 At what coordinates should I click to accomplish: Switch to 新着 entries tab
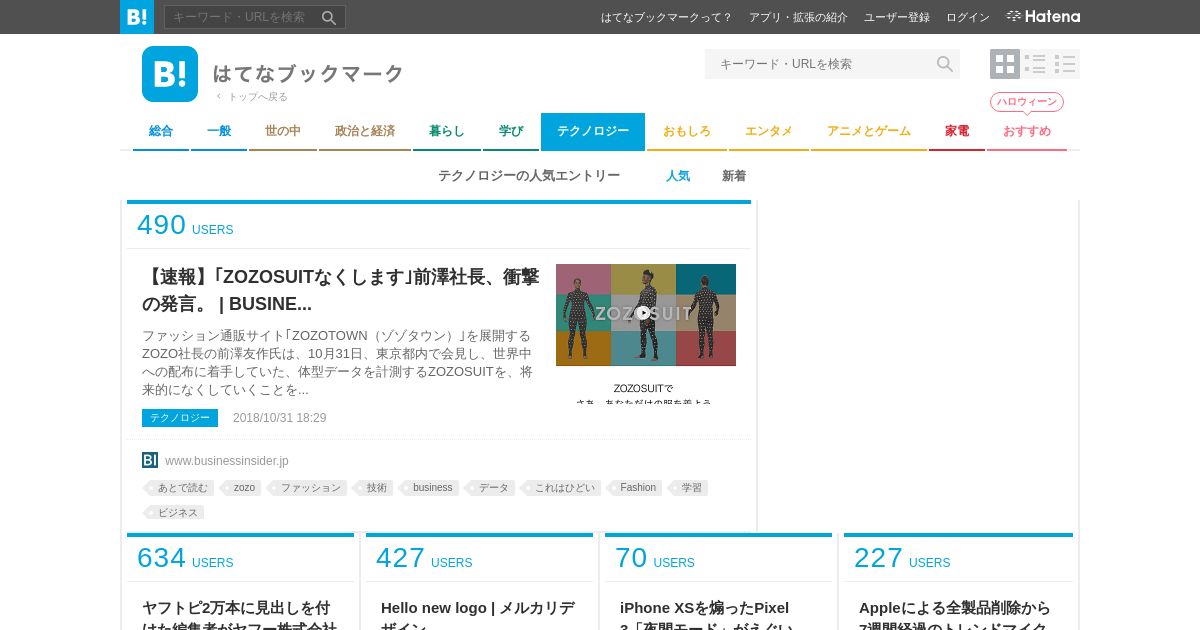(x=734, y=176)
